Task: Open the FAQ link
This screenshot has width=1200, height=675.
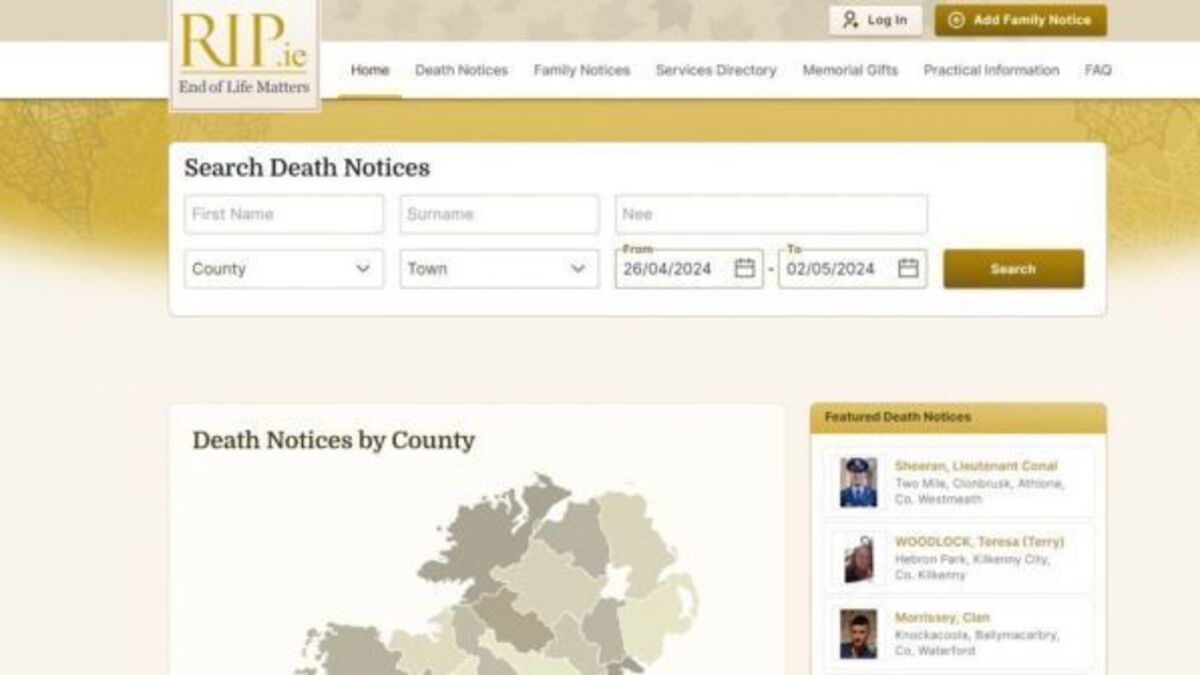Action: point(1098,70)
